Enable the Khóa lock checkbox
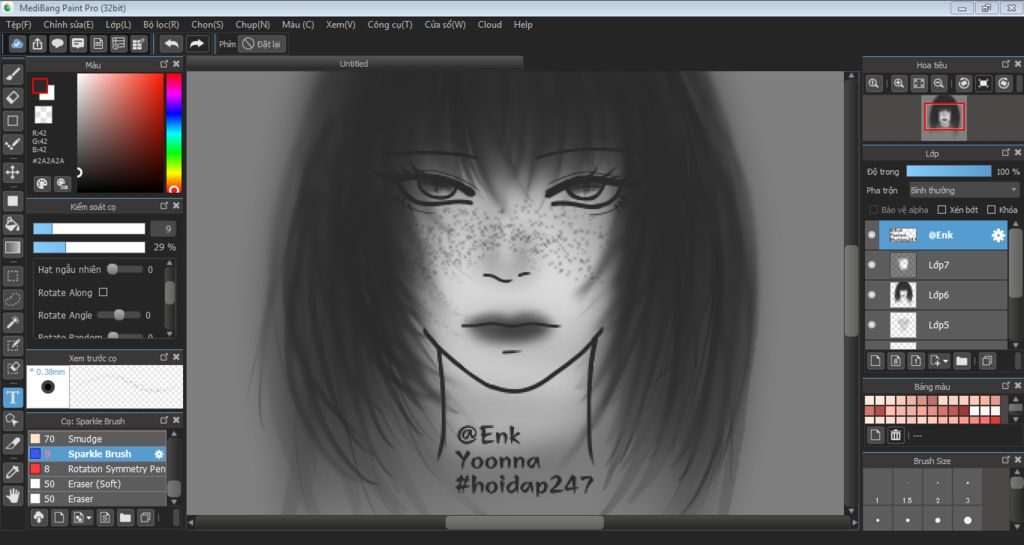Image resolution: width=1024 pixels, height=545 pixels. click(x=991, y=210)
